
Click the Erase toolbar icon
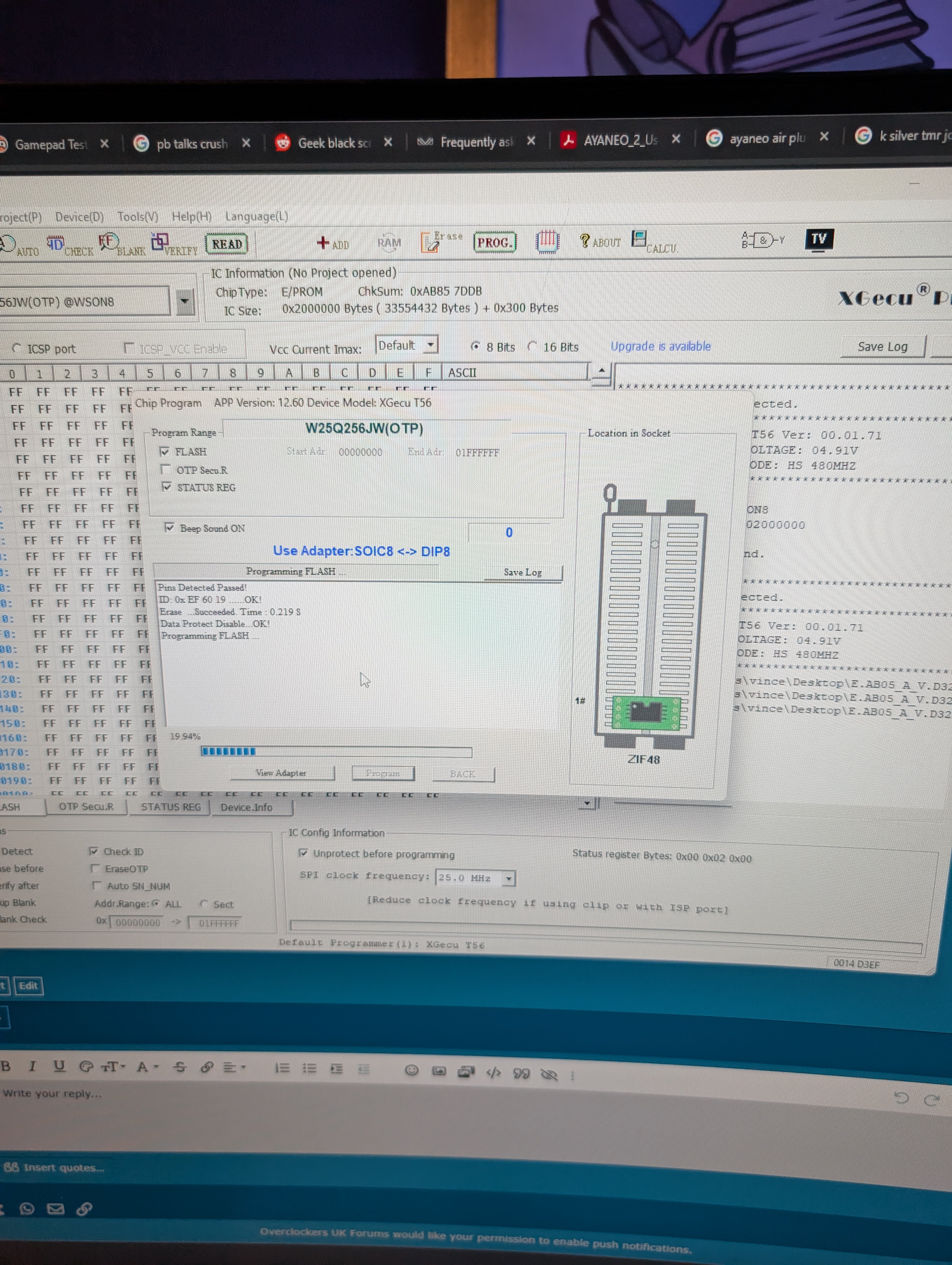click(441, 242)
